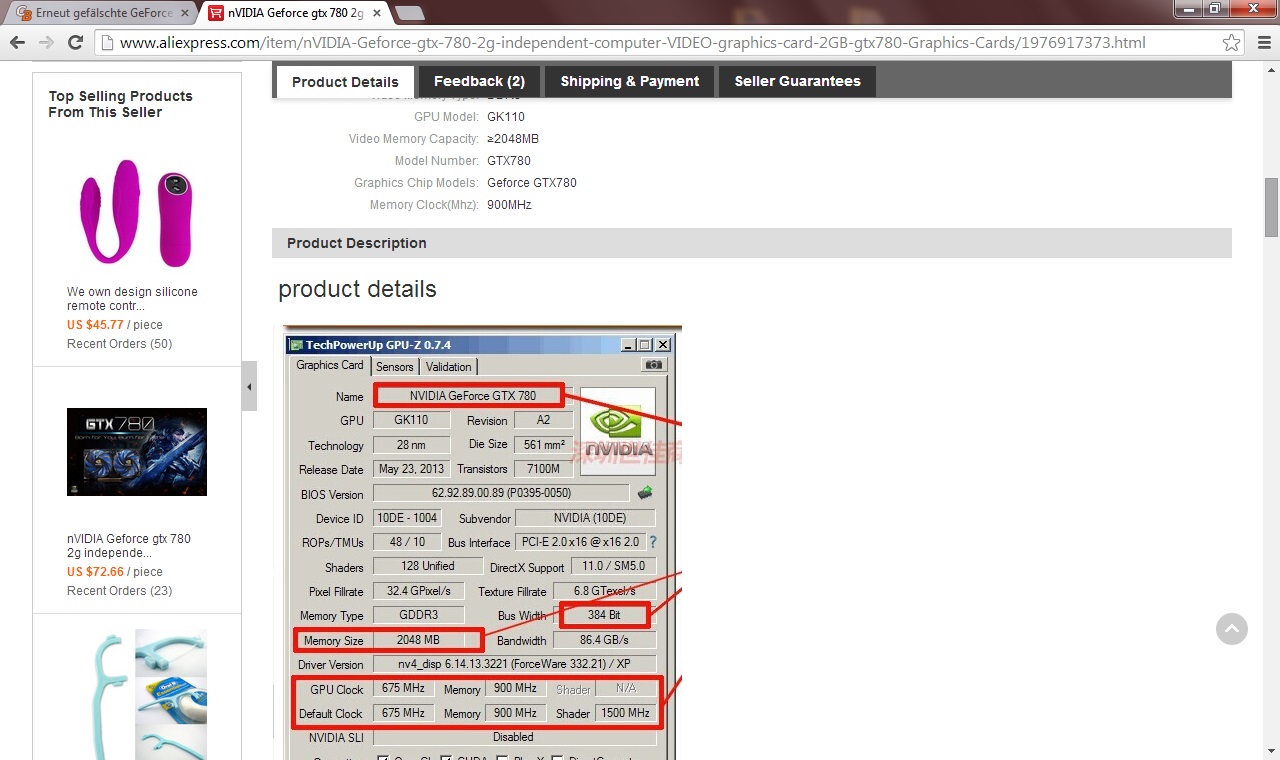Click the scroll-to-top round arrow button
The width and height of the screenshot is (1280, 760).
coord(1232,629)
